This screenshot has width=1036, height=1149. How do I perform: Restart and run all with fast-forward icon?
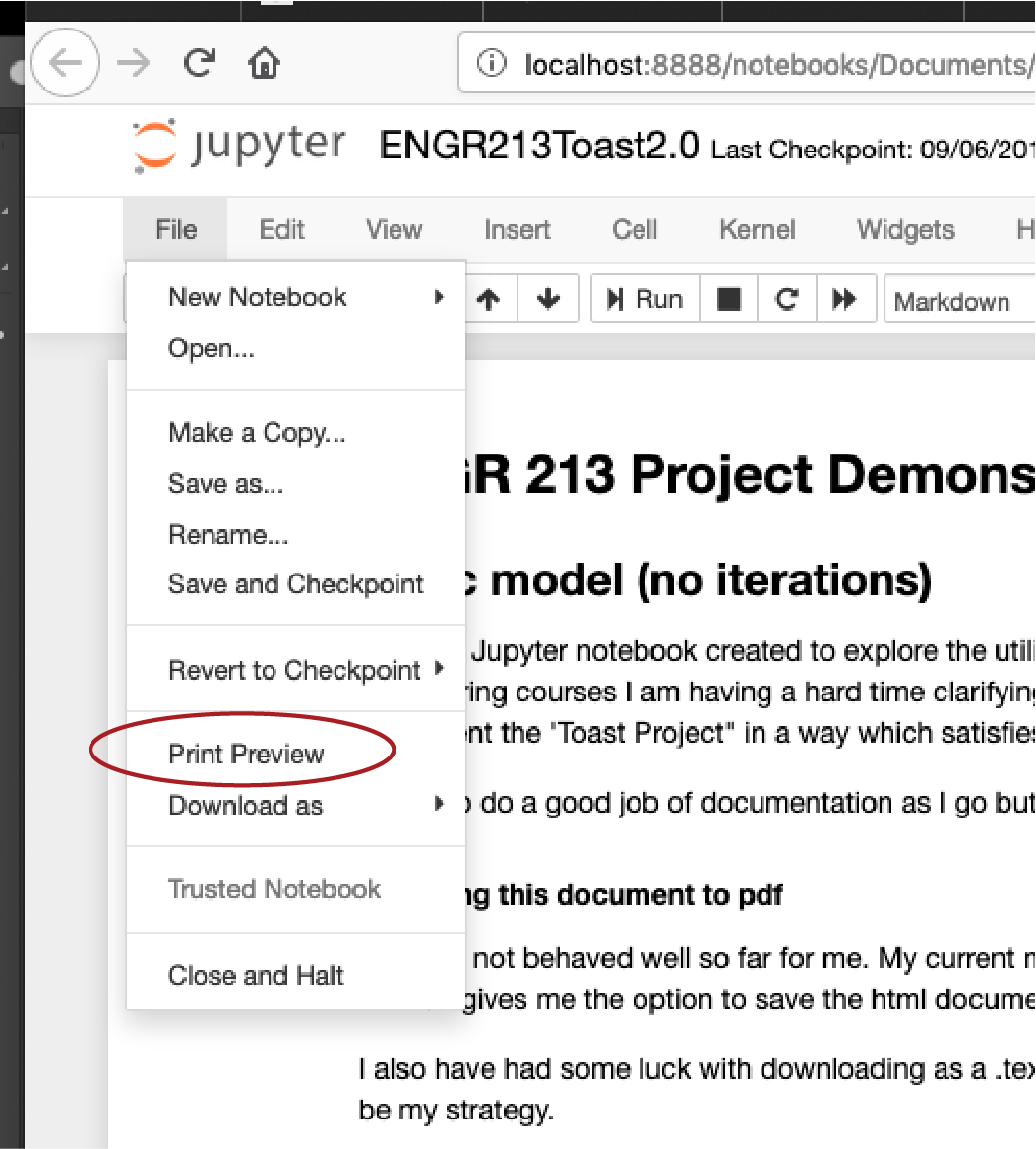[844, 300]
